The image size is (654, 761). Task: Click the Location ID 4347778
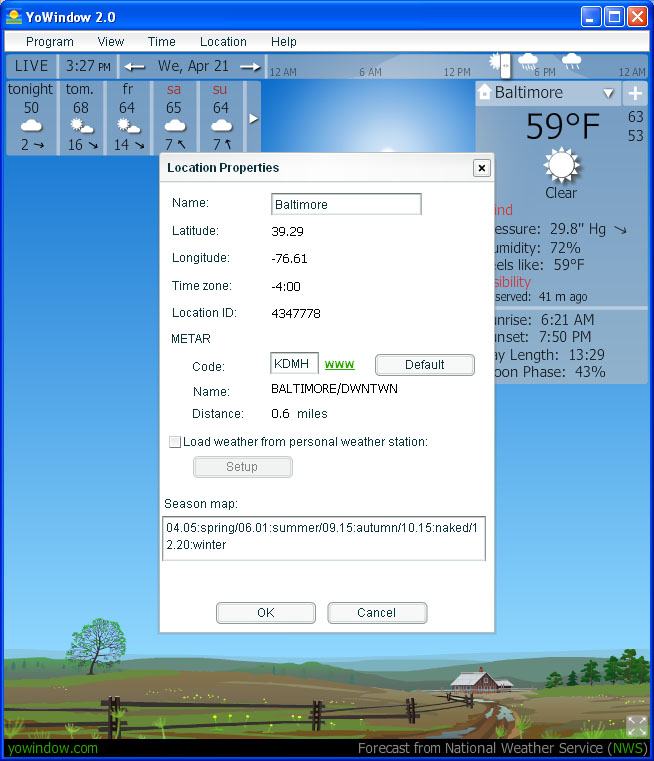point(296,314)
